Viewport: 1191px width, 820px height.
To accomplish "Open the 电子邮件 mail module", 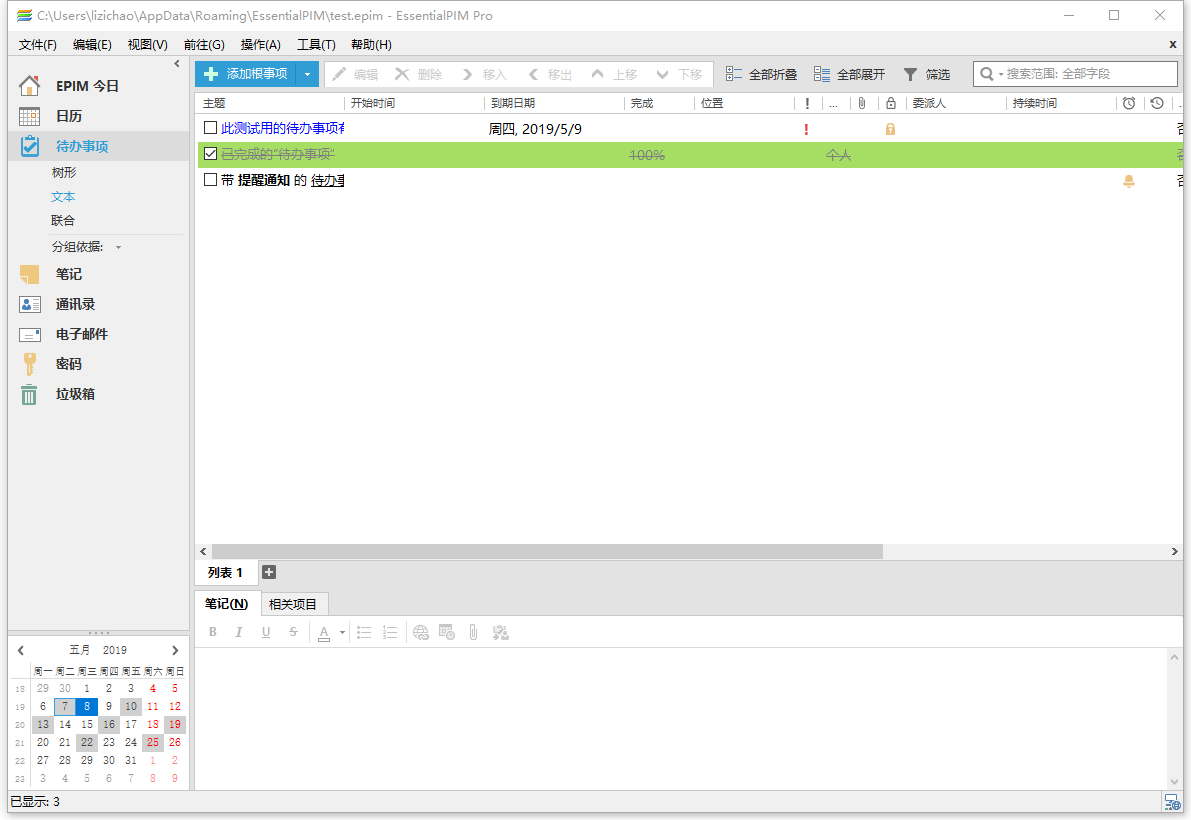I will pyautogui.click(x=81, y=334).
